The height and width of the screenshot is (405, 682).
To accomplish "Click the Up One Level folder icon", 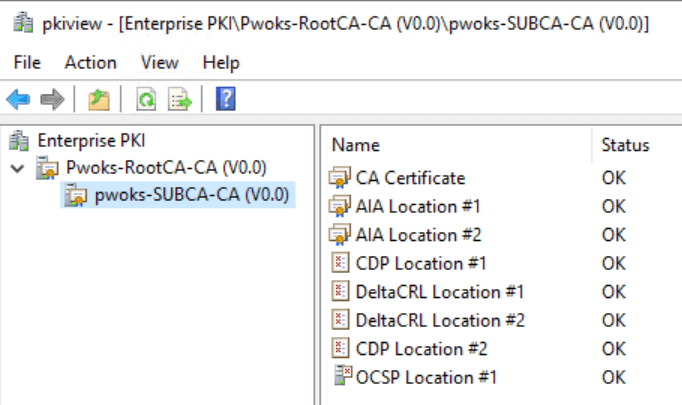I will (x=99, y=99).
